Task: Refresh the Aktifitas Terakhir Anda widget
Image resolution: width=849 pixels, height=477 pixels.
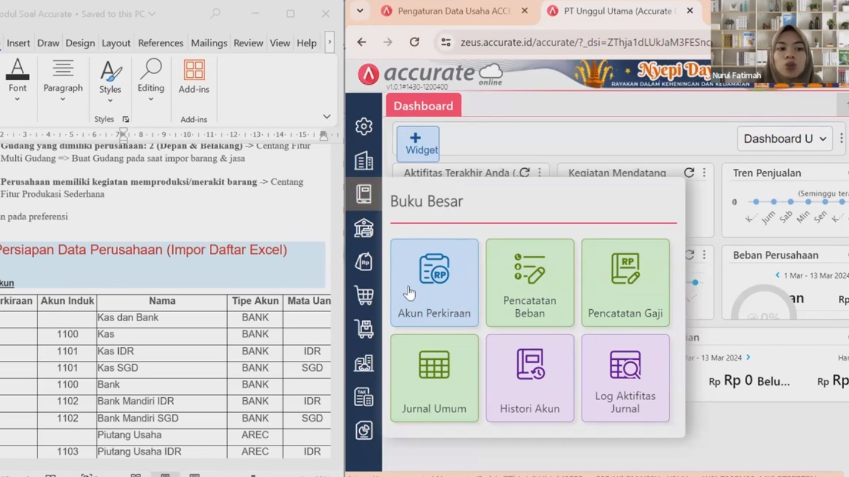Action: pos(525,173)
